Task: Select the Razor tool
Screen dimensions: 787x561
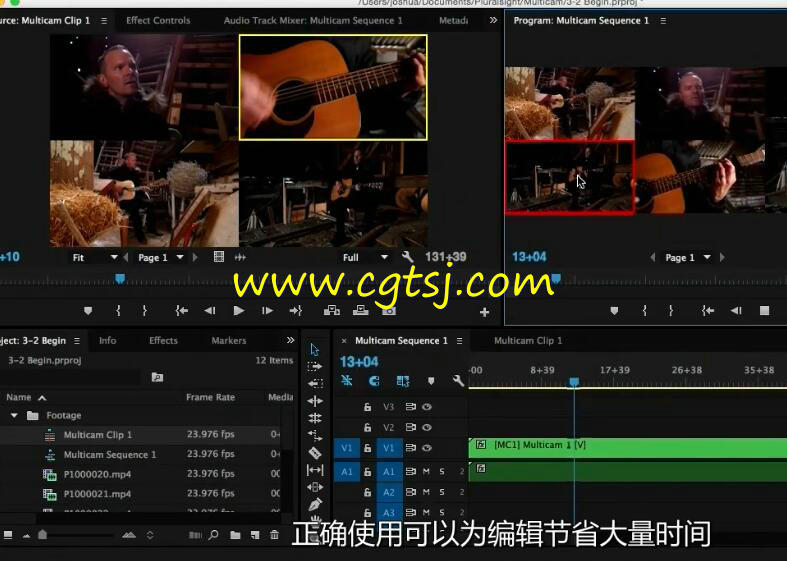Action: [x=315, y=453]
